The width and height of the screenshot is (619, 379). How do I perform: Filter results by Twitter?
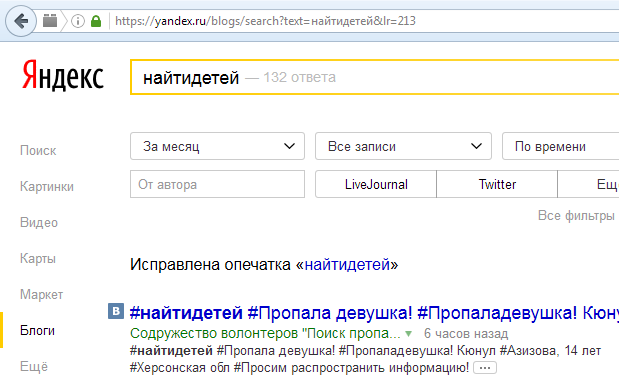coord(497,184)
